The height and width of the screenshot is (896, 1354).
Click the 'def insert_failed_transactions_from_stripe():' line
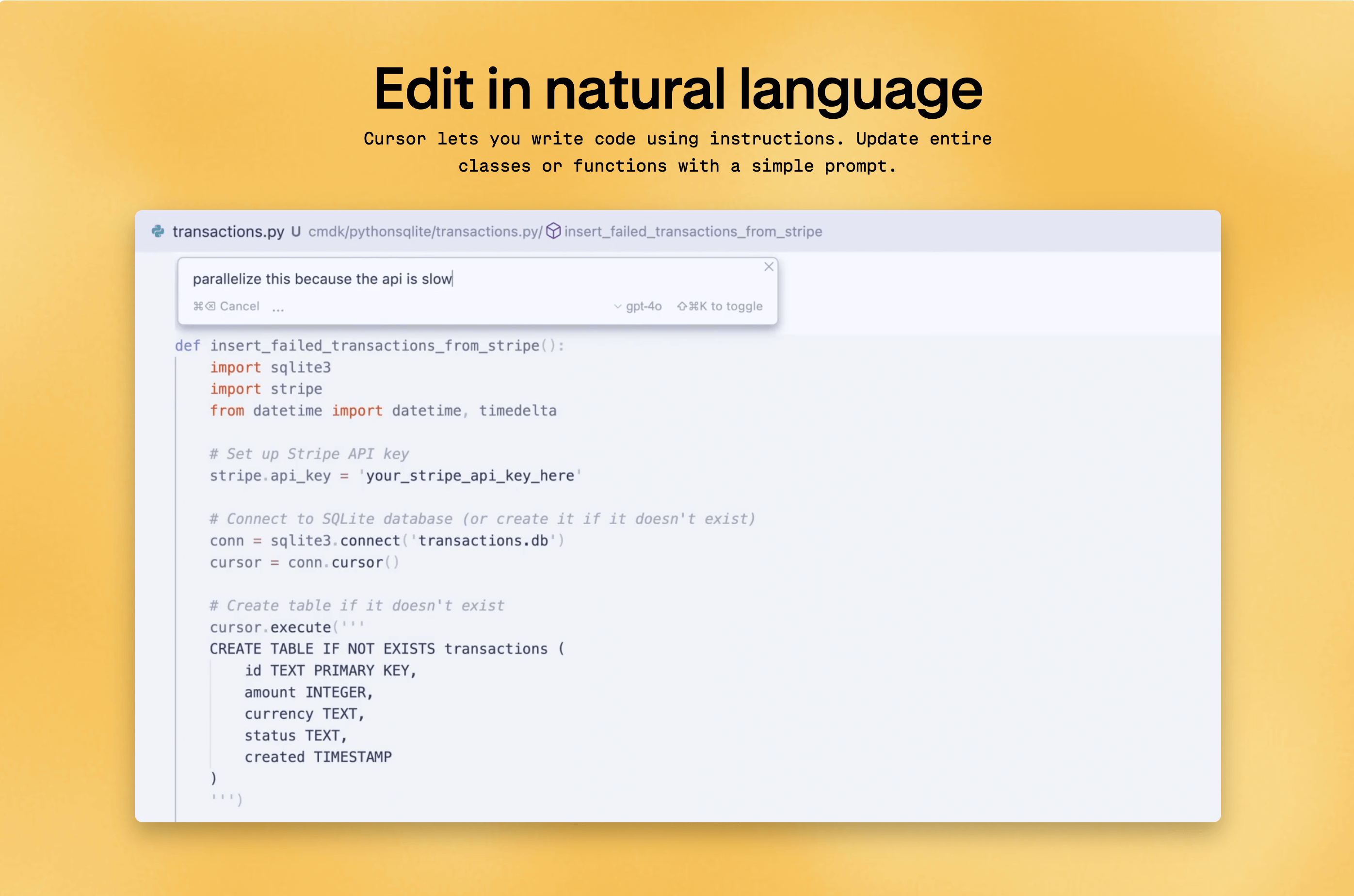370,346
